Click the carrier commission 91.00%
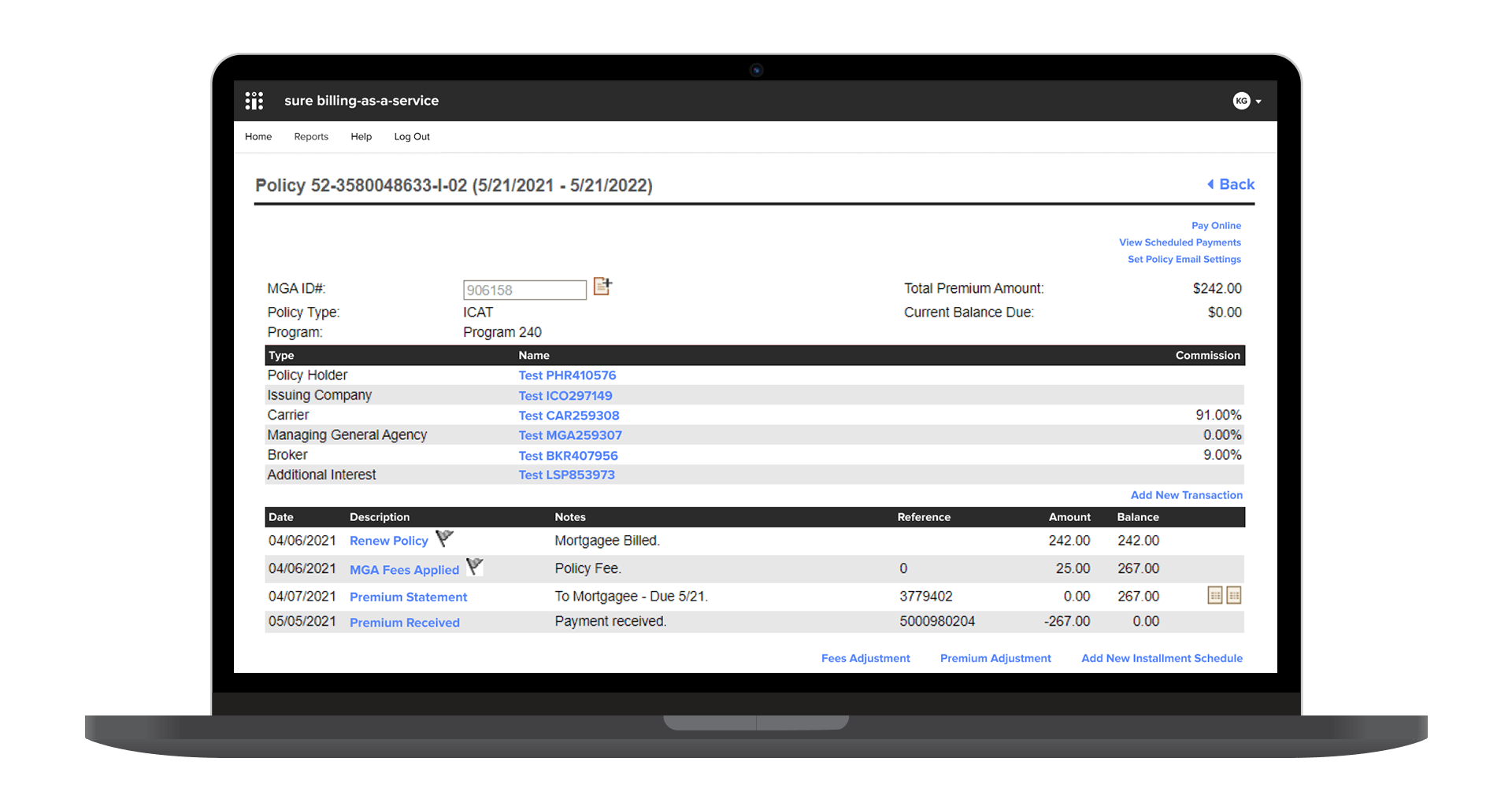The height and width of the screenshot is (806, 1512). click(1218, 415)
